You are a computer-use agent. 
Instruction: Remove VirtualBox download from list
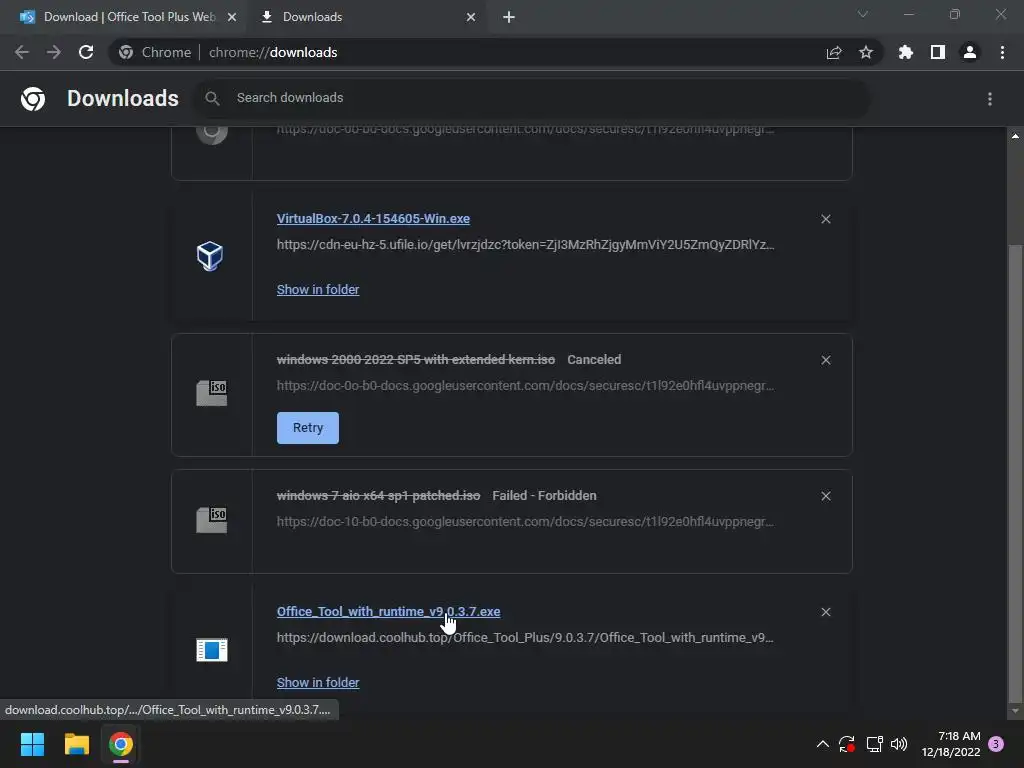point(826,219)
